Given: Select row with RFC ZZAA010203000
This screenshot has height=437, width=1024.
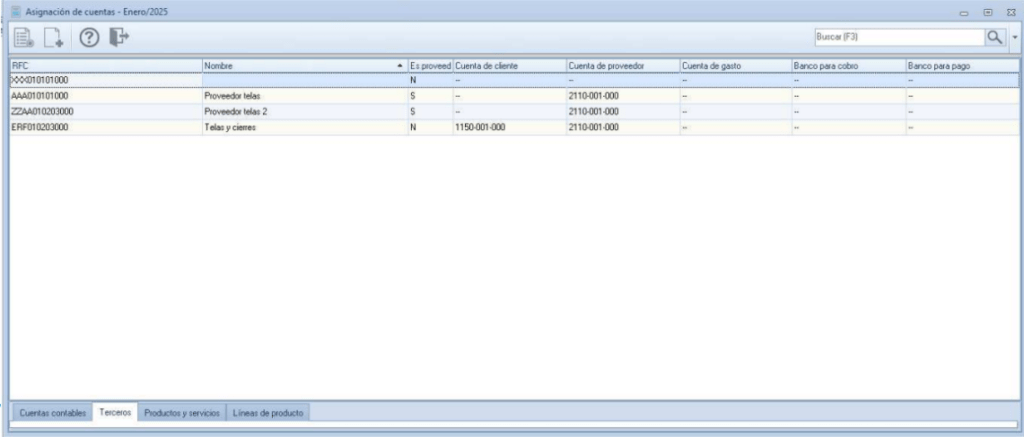Looking at the screenshot, I should point(514,112).
